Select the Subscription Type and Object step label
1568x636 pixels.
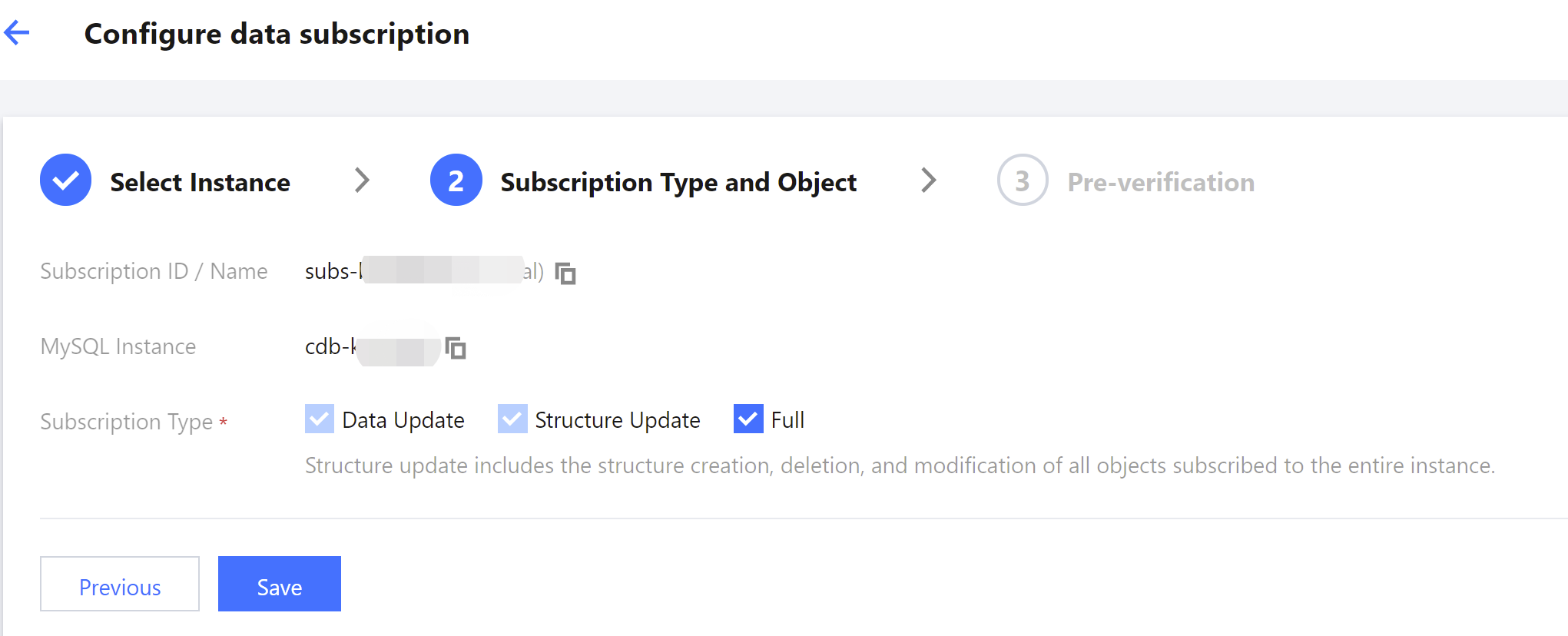(678, 182)
